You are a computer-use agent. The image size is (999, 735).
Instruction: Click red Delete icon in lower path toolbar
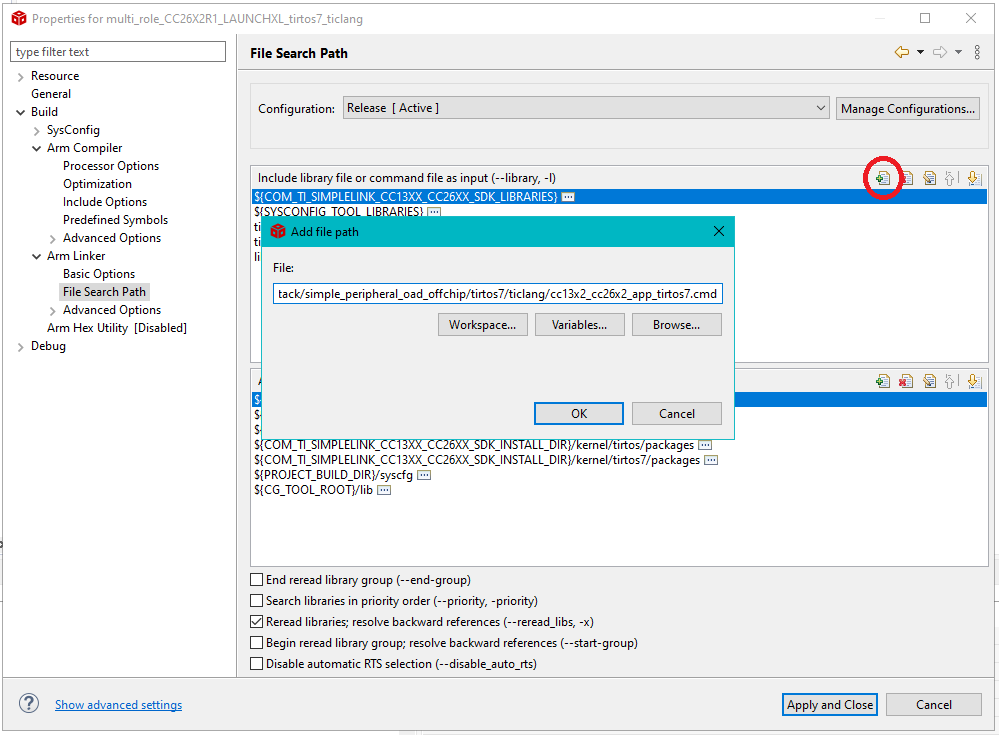[x=906, y=381]
